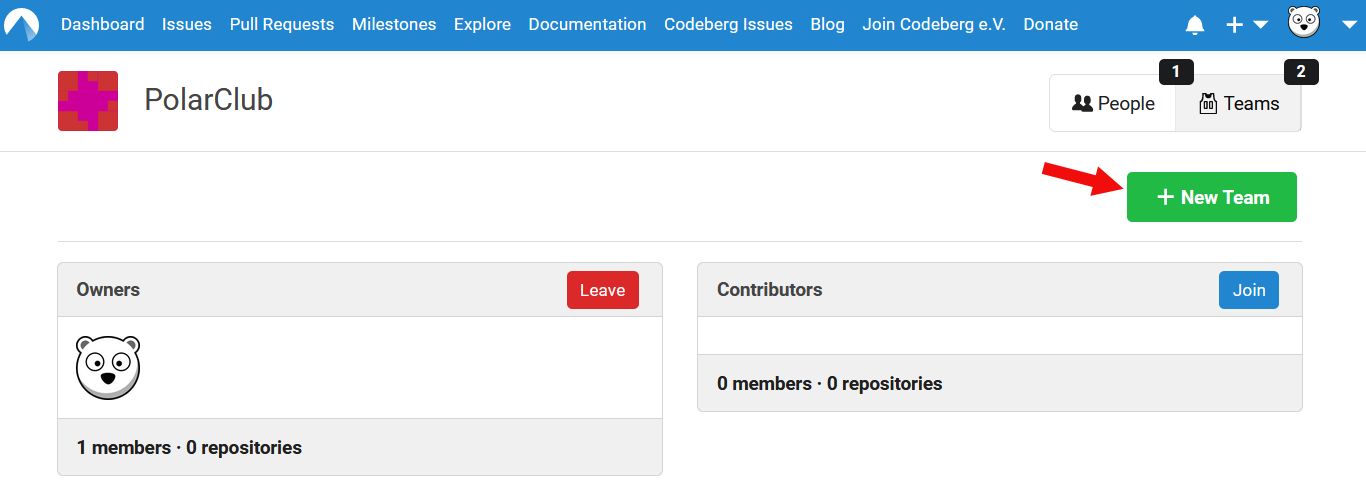Open the Explore page
1366x490 pixels.
(482, 25)
